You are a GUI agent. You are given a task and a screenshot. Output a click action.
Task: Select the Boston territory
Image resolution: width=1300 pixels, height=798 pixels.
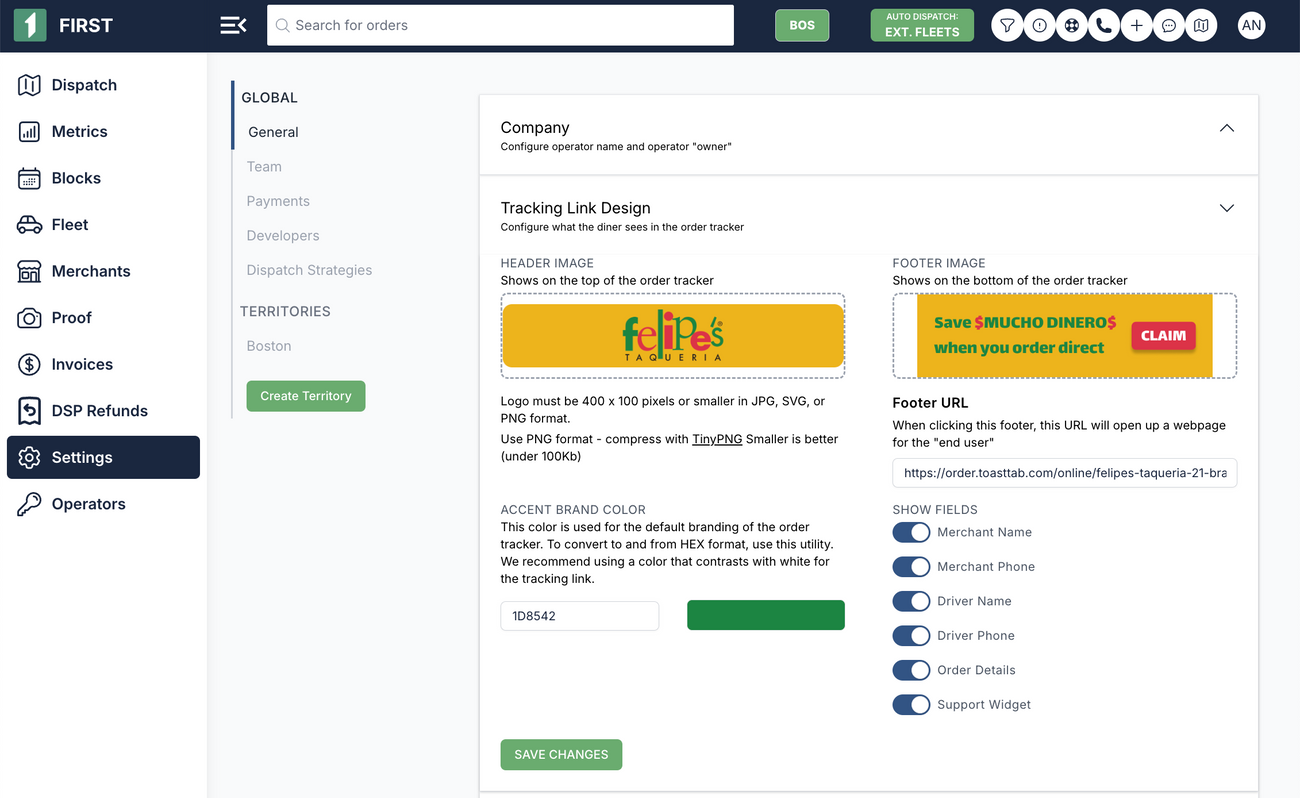[269, 346]
